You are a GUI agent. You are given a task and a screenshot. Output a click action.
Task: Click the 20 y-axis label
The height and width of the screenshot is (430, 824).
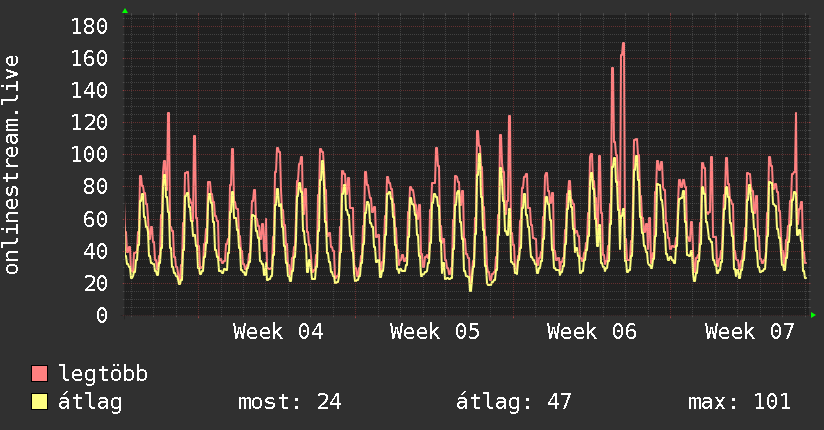click(x=96, y=283)
